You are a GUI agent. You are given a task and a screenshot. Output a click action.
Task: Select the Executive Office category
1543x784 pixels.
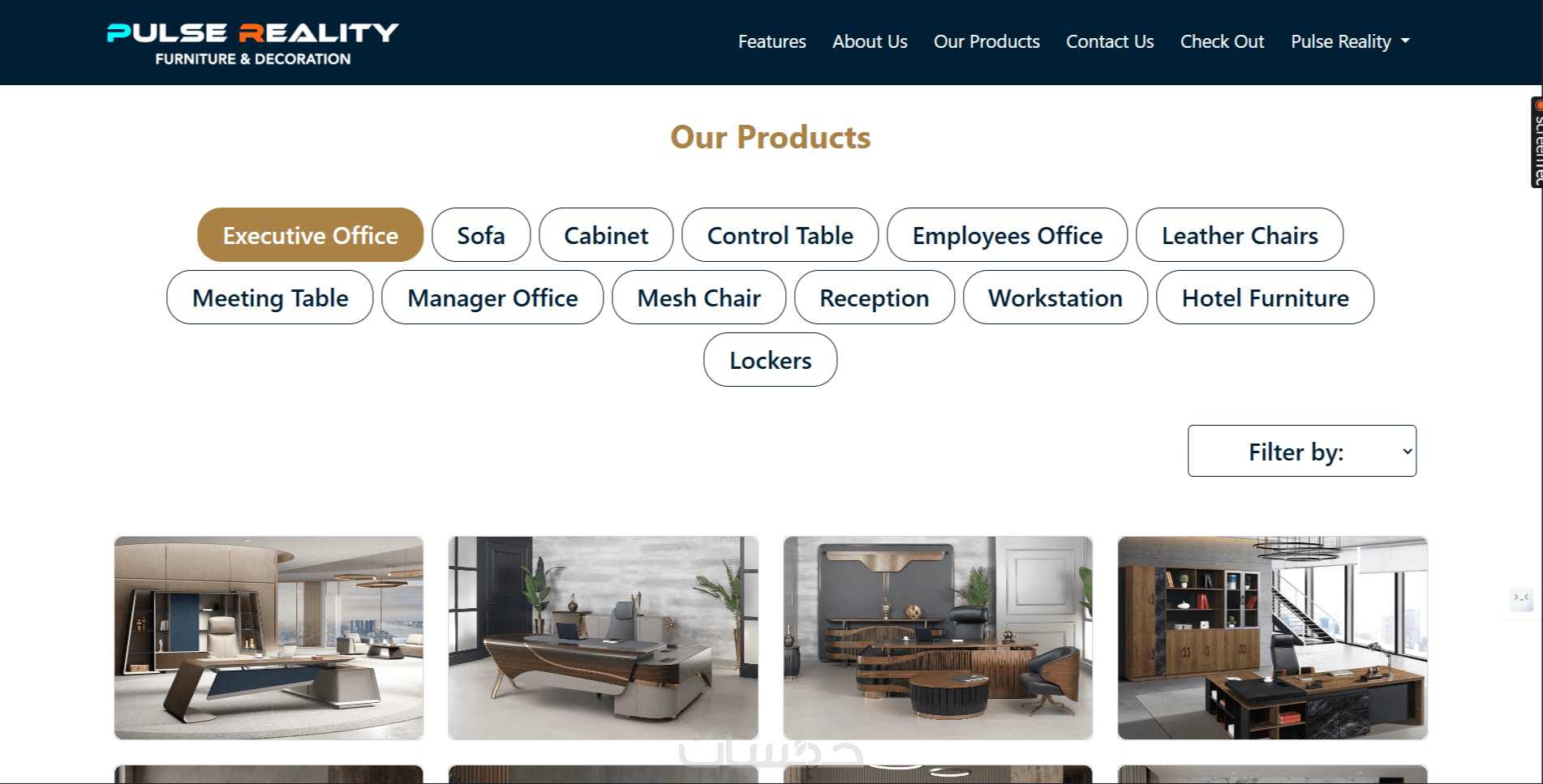[311, 235]
